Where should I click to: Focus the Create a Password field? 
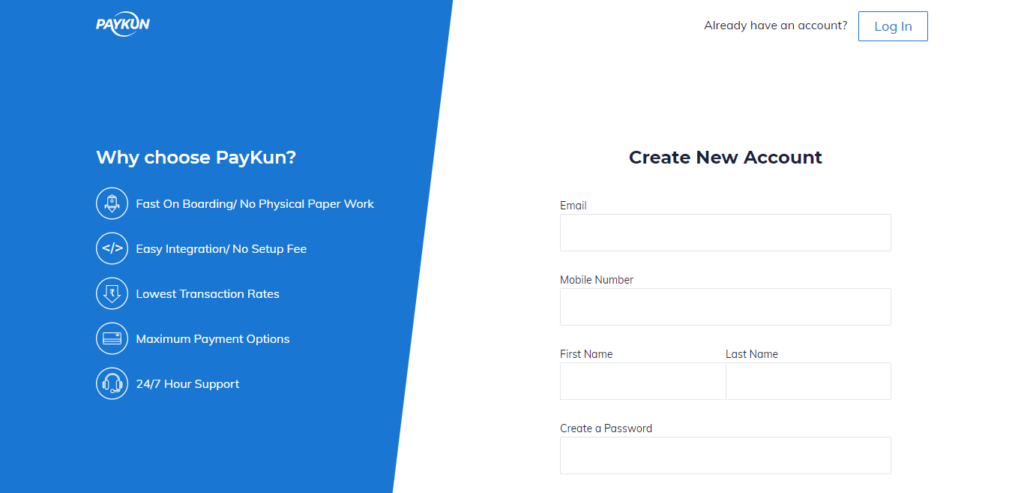click(725, 455)
